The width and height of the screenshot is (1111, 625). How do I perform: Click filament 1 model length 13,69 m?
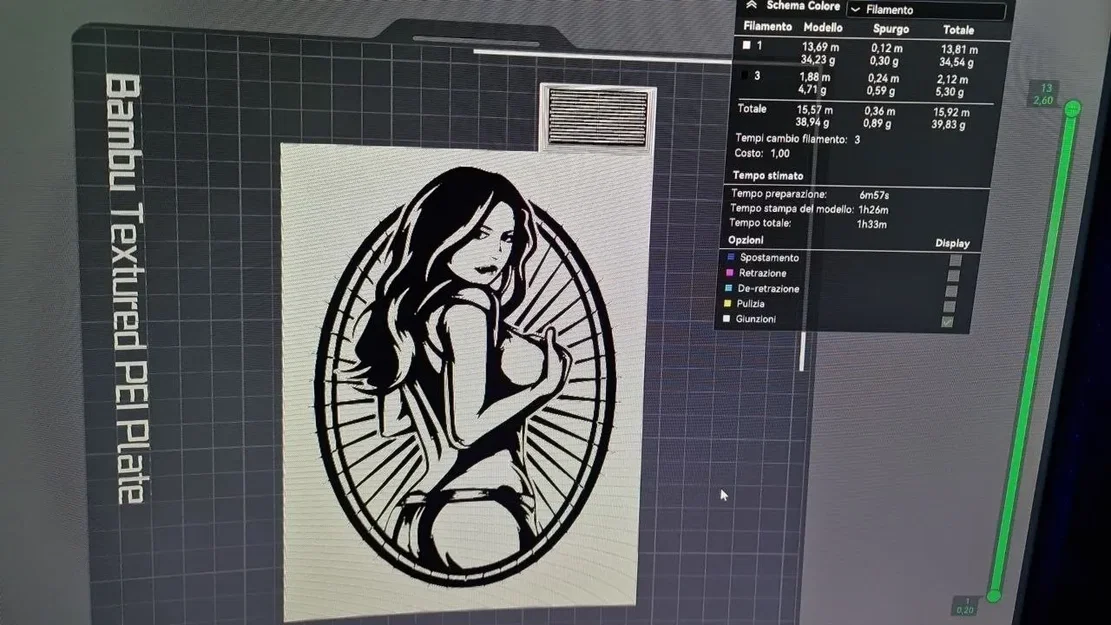coord(820,47)
